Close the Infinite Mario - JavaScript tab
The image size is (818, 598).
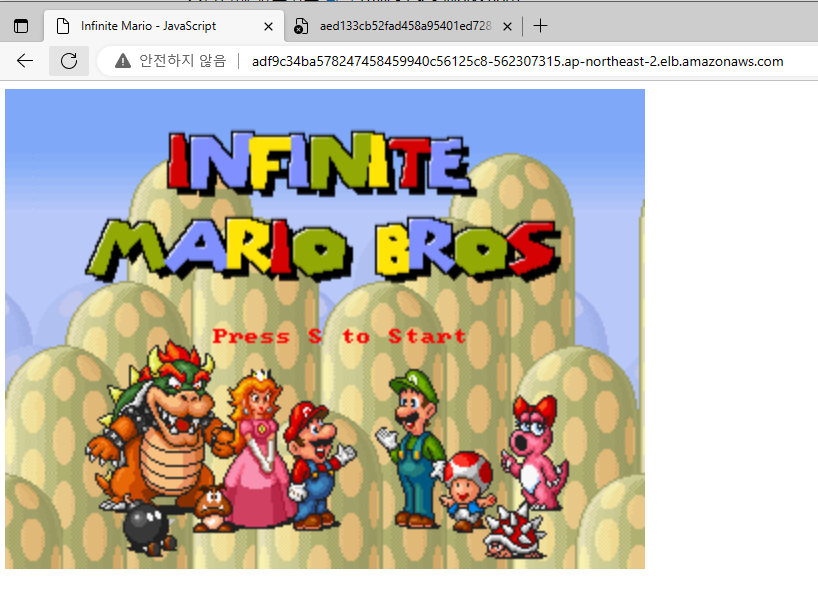click(268, 26)
